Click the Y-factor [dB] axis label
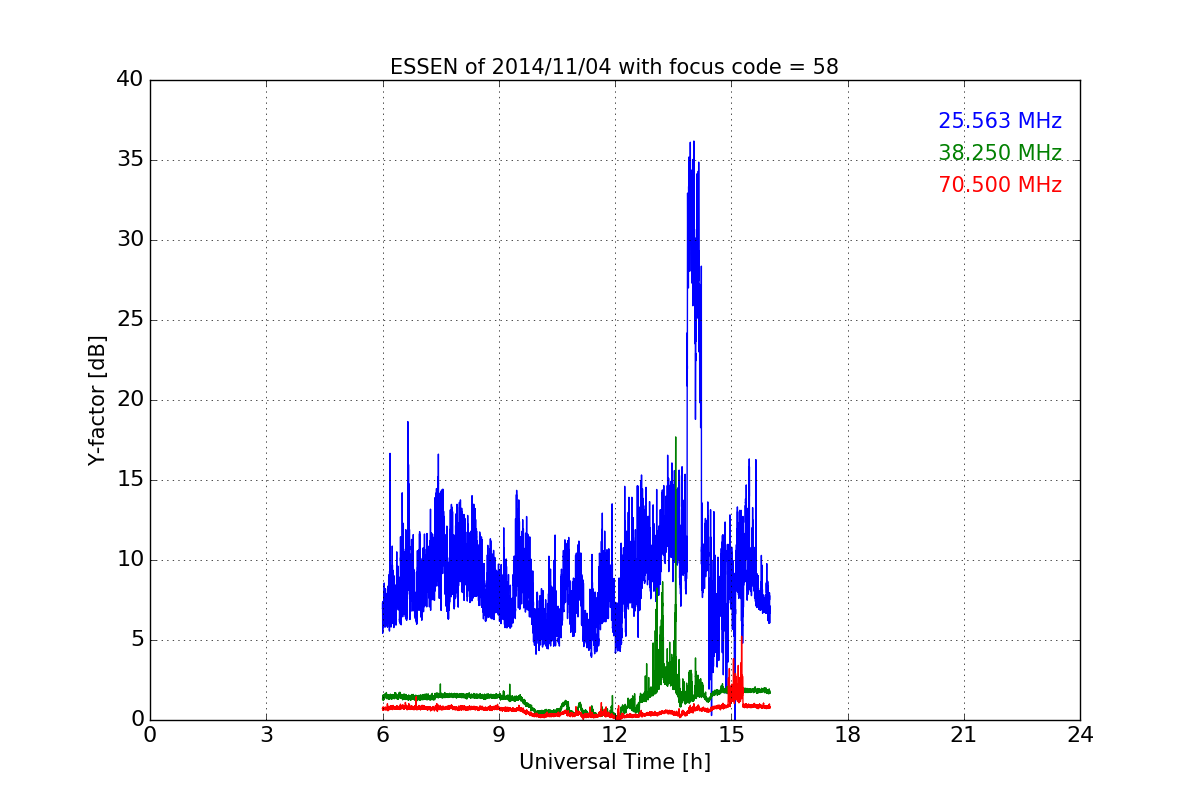 [97, 400]
